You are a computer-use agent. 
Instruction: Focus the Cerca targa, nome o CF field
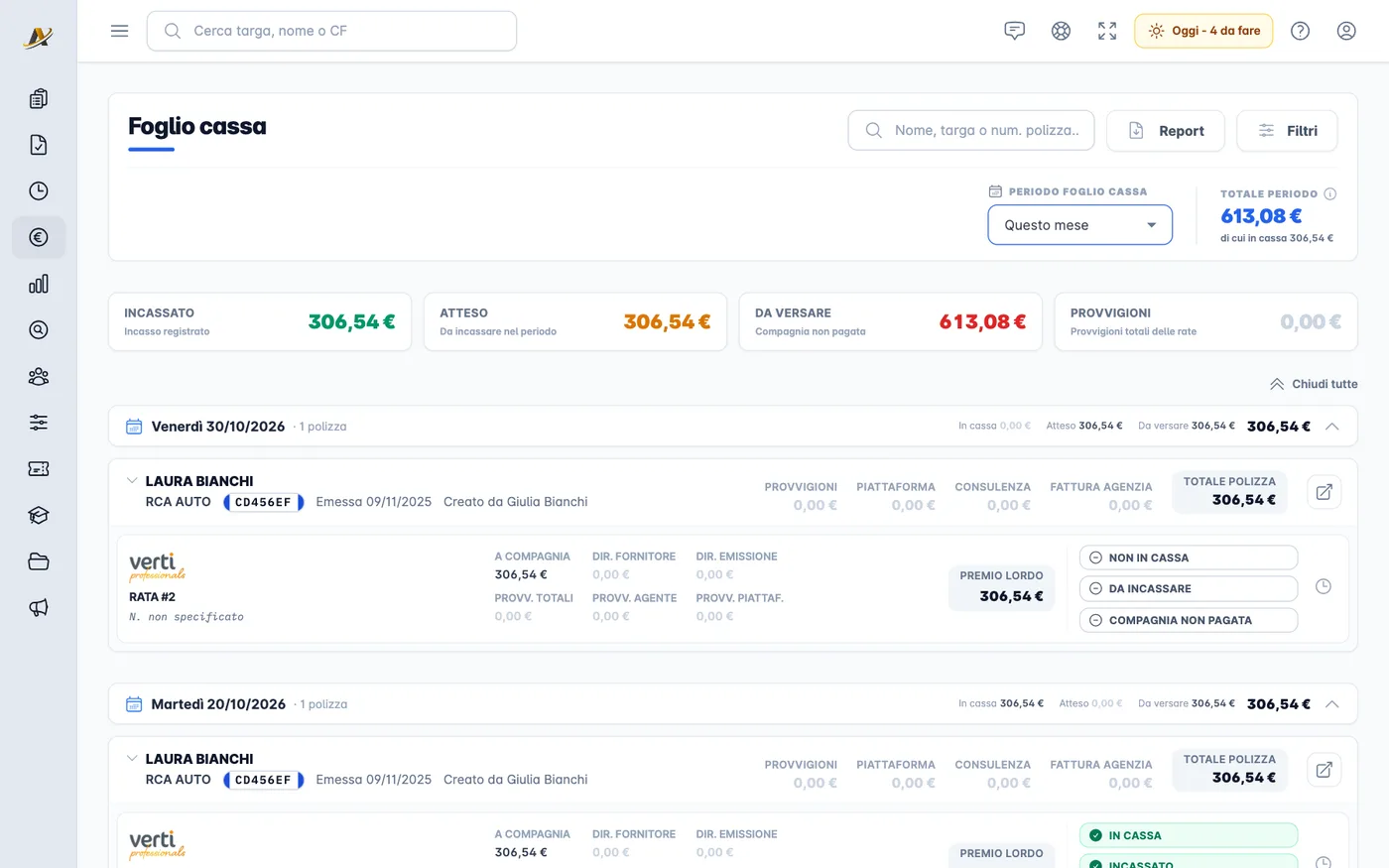pyautogui.click(x=331, y=31)
